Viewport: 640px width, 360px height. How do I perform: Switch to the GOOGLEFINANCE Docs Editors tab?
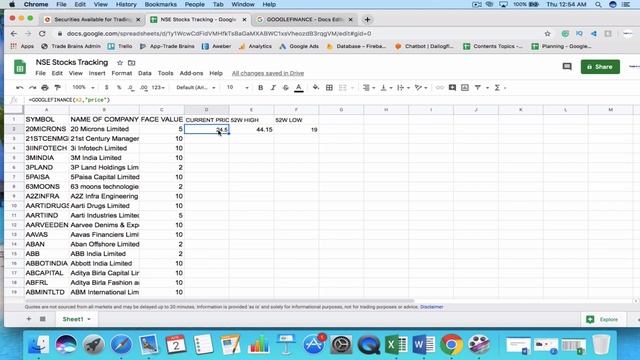coord(304,20)
